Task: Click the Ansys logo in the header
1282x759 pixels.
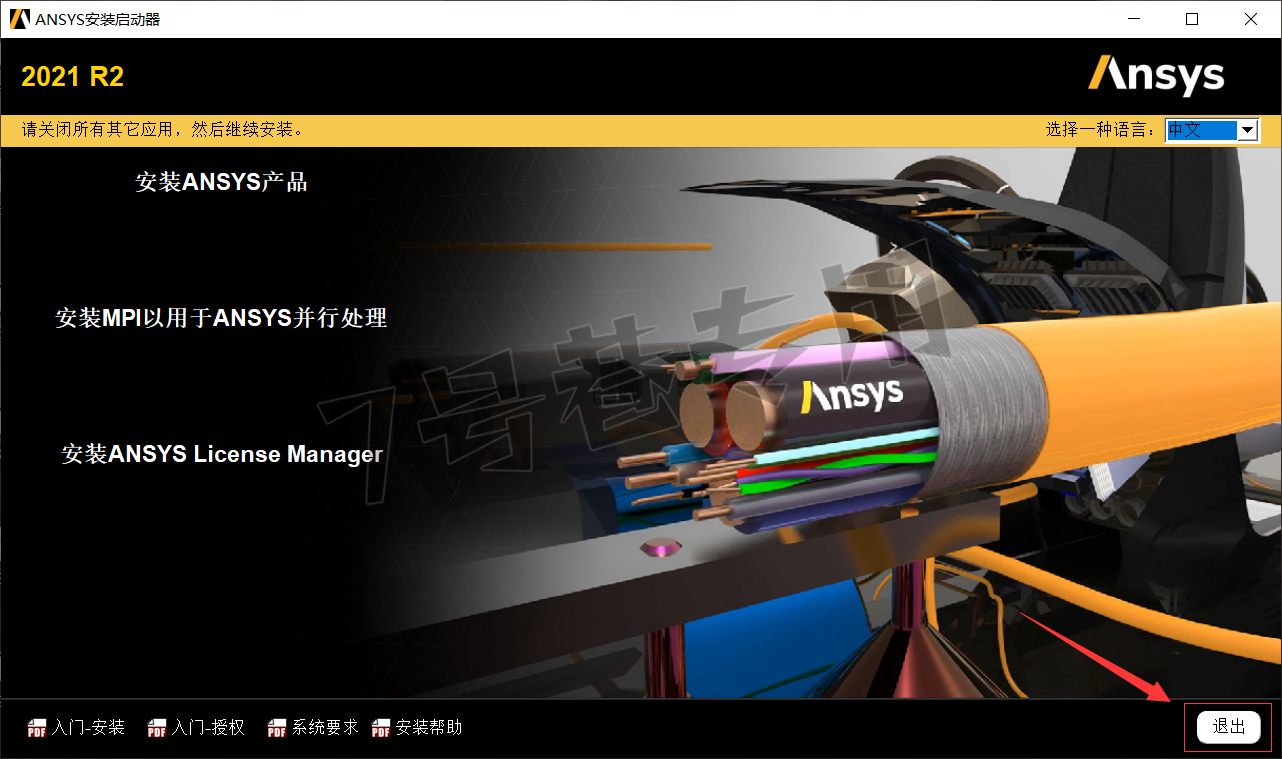Action: click(1156, 75)
